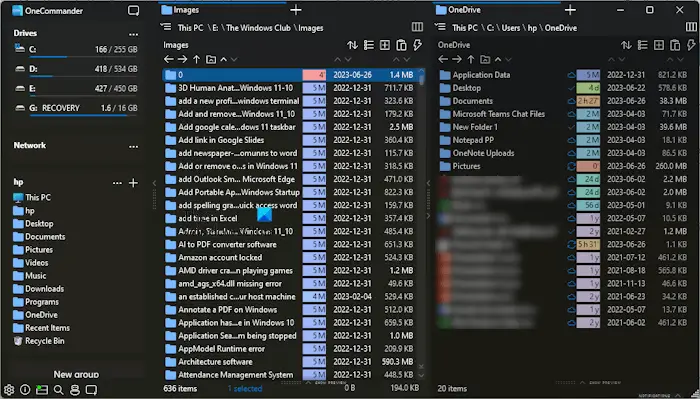This screenshot has width=700, height=399.
Task: Open the path menu icon in OneDrive pane
Action: [x=440, y=27]
